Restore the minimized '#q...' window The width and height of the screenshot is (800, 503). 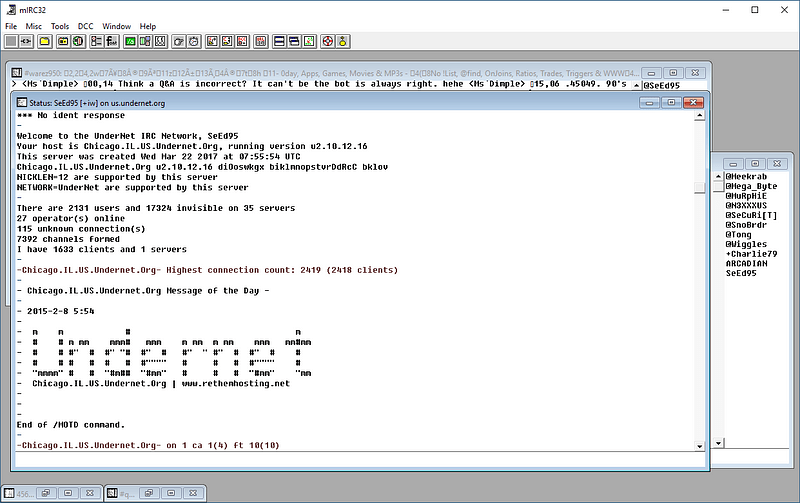coord(149,493)
